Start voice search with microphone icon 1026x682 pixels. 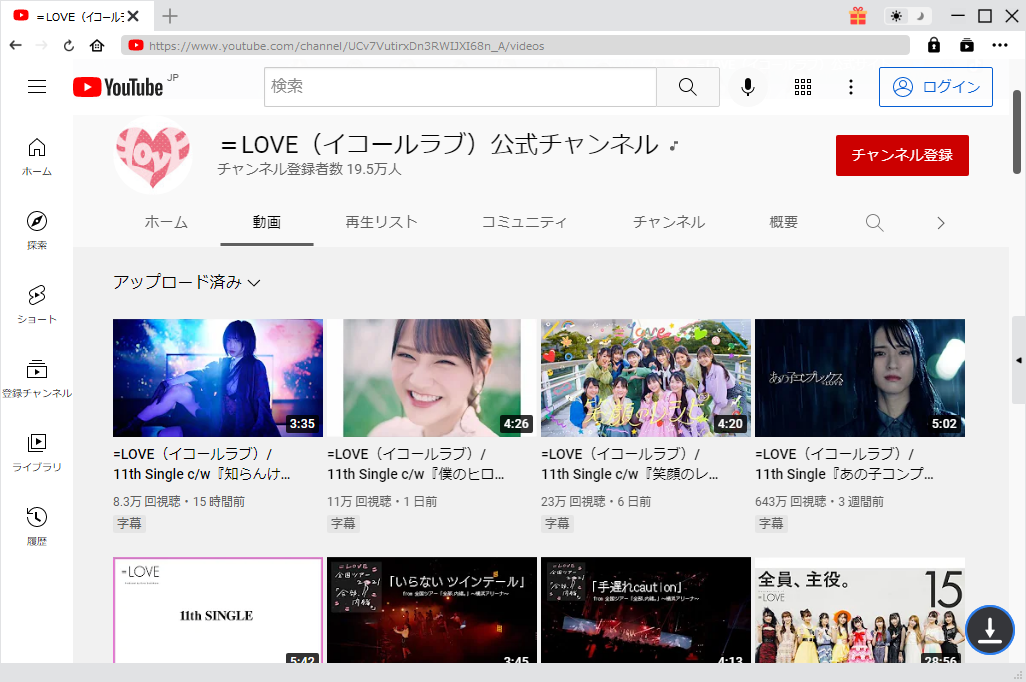tap(748, 86)
